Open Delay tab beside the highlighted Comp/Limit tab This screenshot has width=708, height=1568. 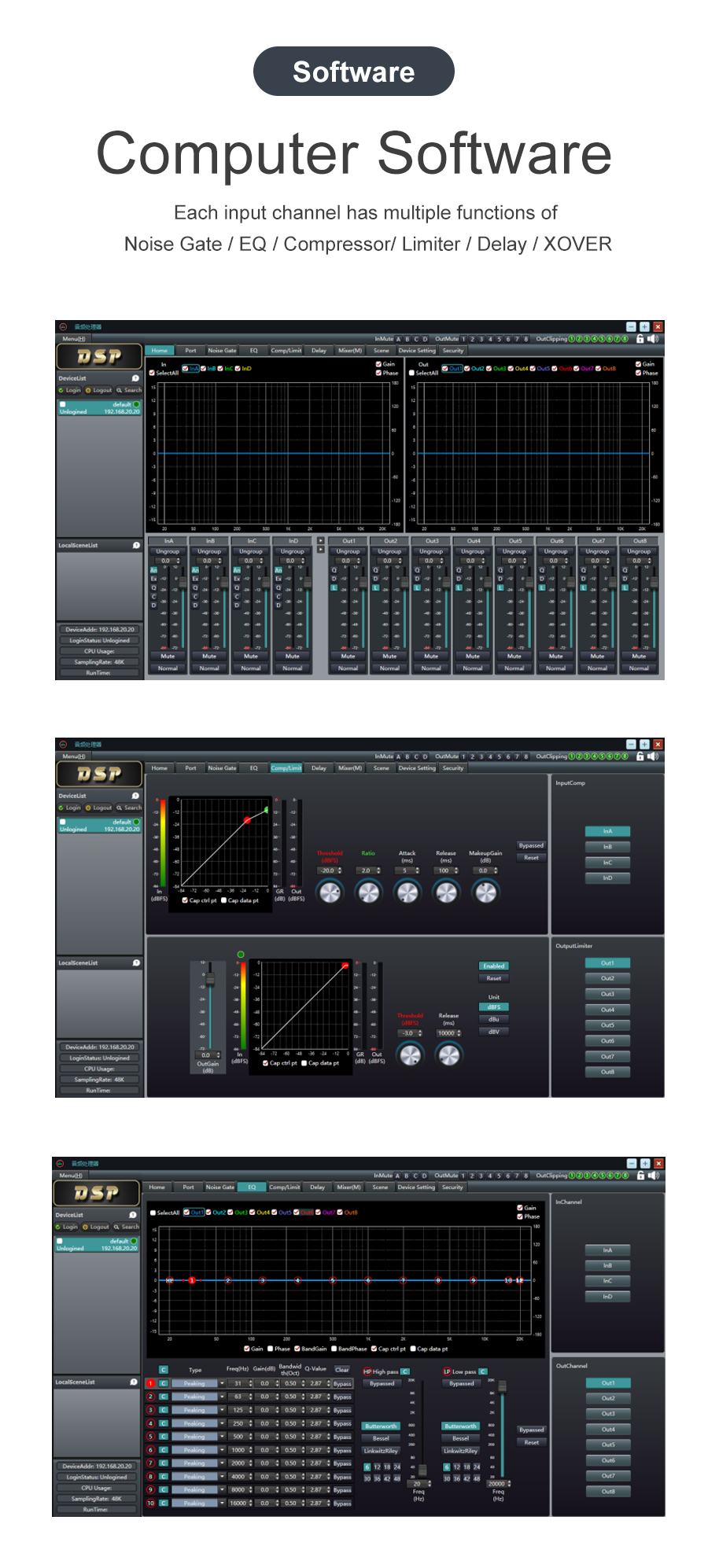point(319,768)
